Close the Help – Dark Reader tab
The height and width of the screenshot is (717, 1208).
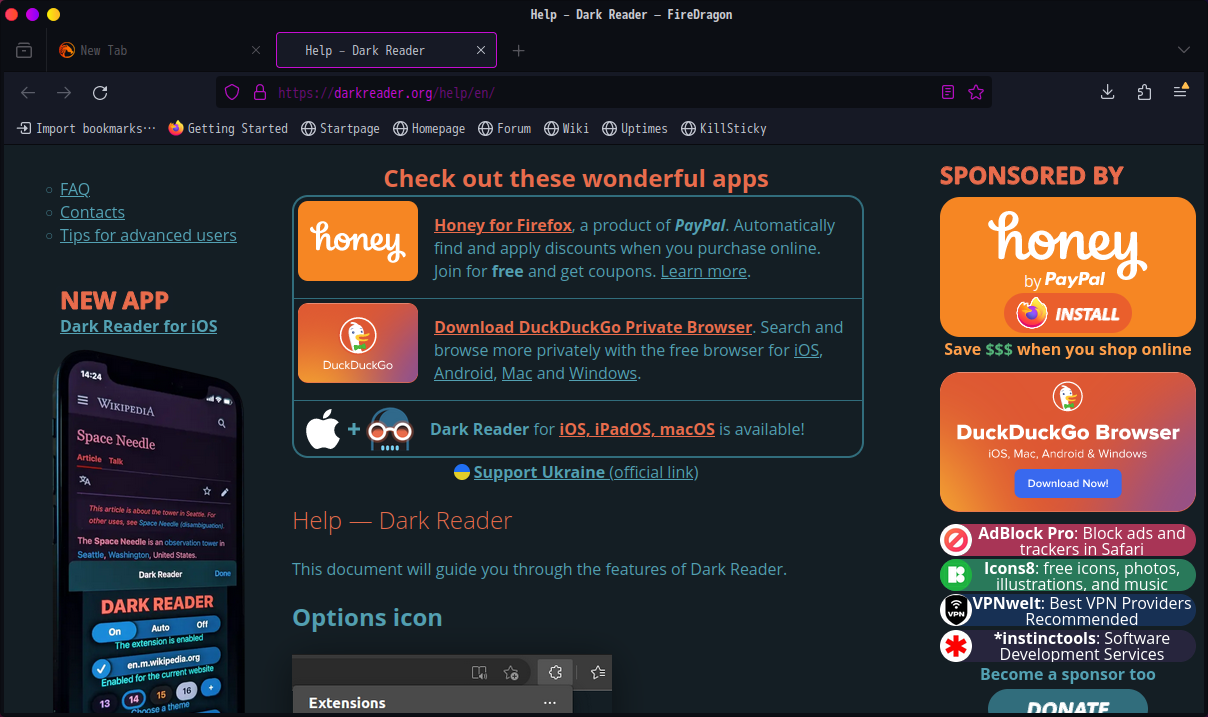pyautogui.click(x=481, y=50)
